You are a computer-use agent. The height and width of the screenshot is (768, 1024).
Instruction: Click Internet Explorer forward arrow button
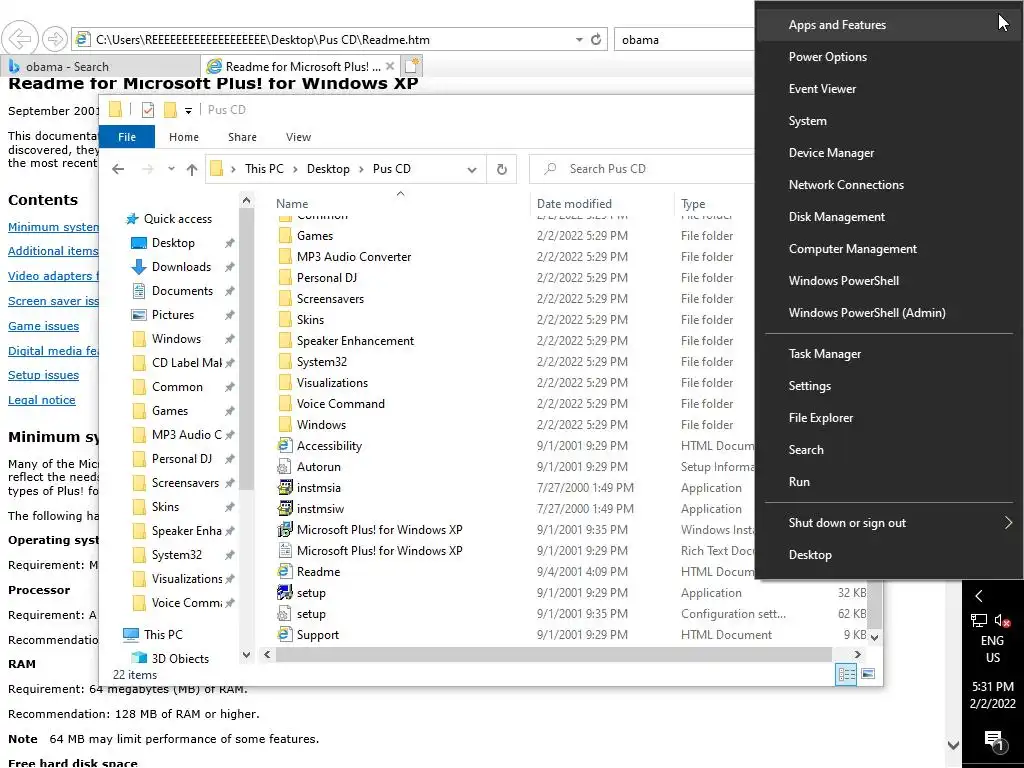point(55,39)
